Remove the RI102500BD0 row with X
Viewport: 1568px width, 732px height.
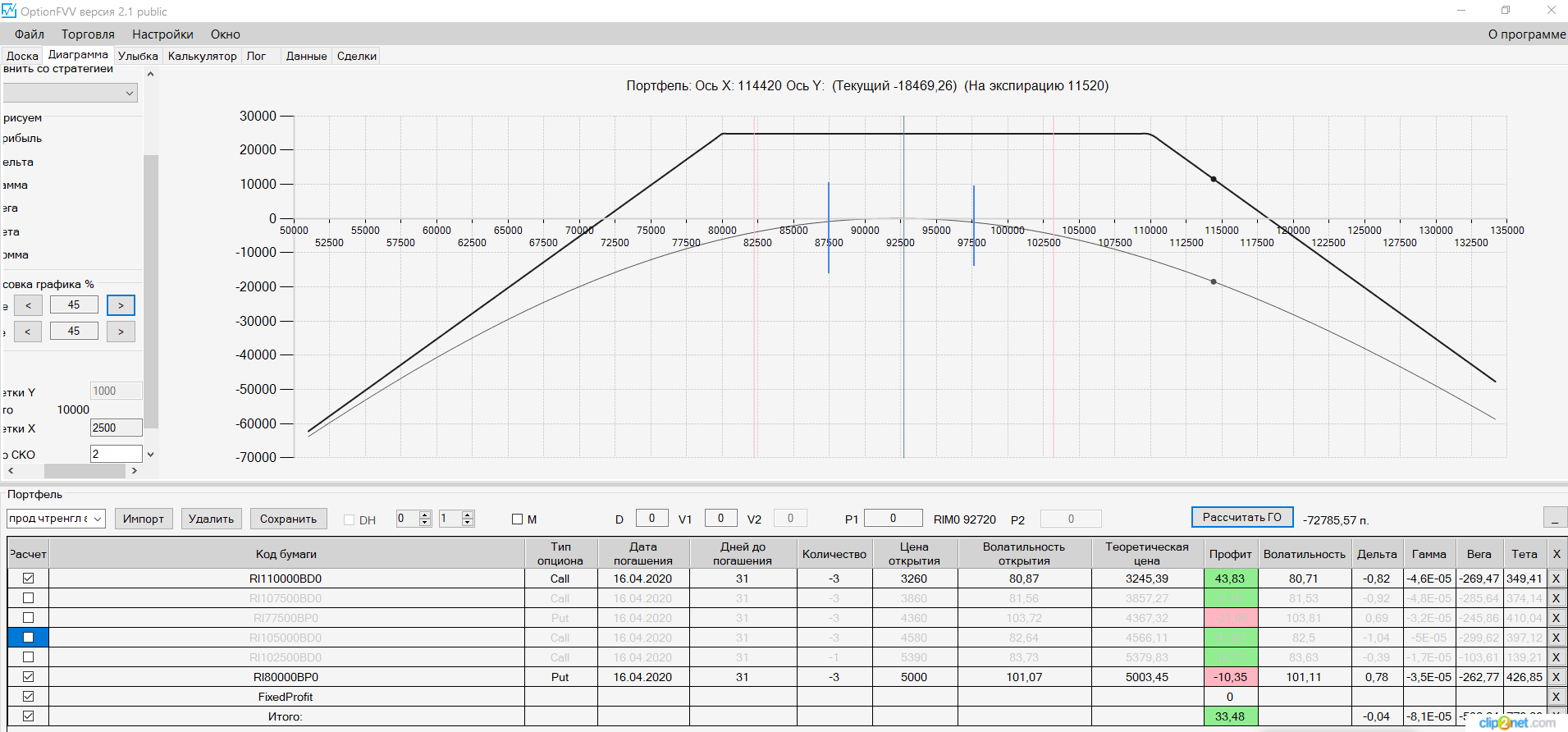tap(1556, 657)
